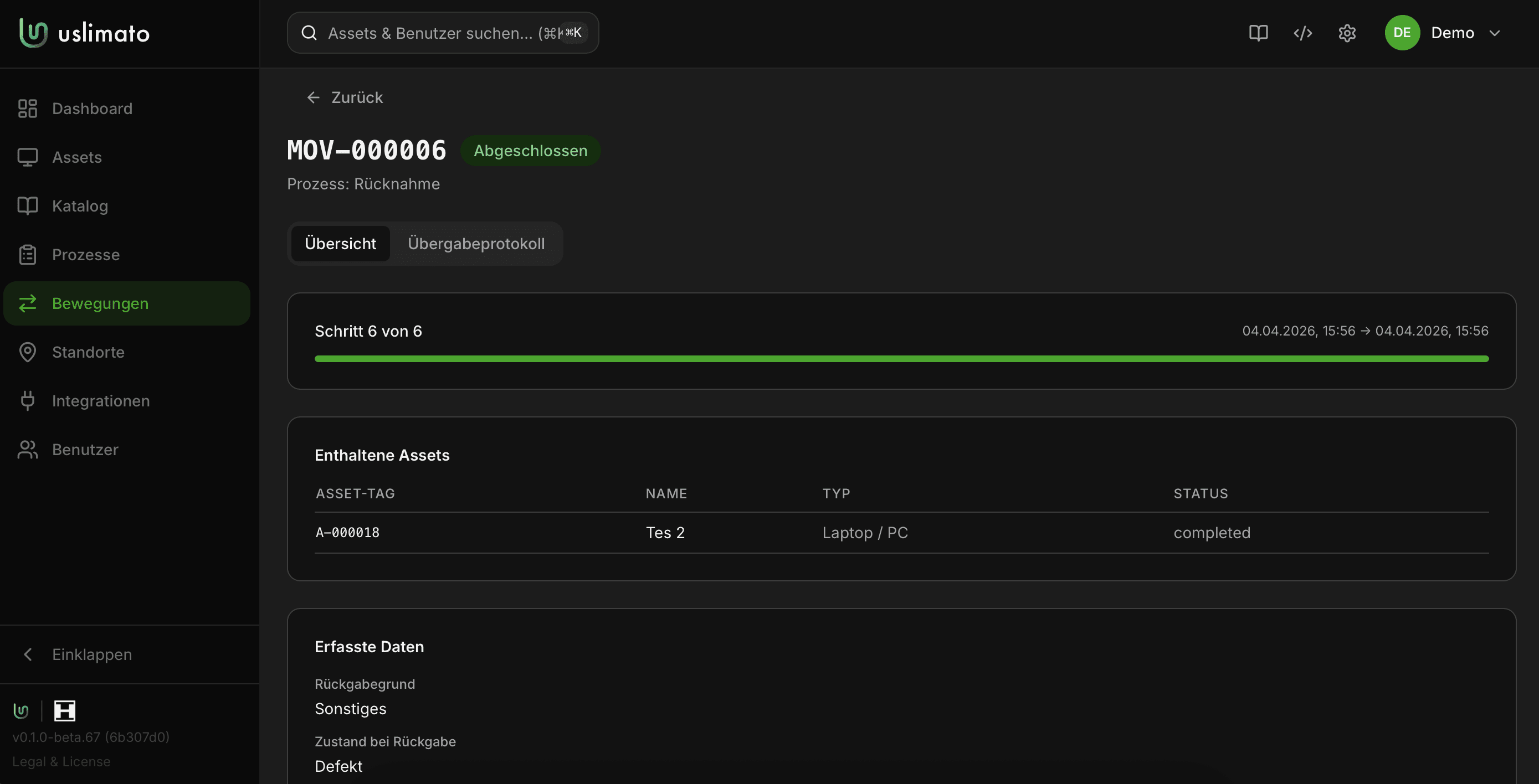Click the Assets monitor icon

pyautogui.click(x=28, y=157)
